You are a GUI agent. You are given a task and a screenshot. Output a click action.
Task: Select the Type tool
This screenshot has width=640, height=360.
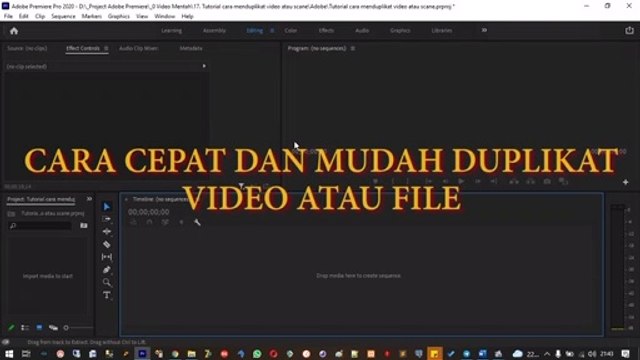pyautogui.click(x=107, y=295)
